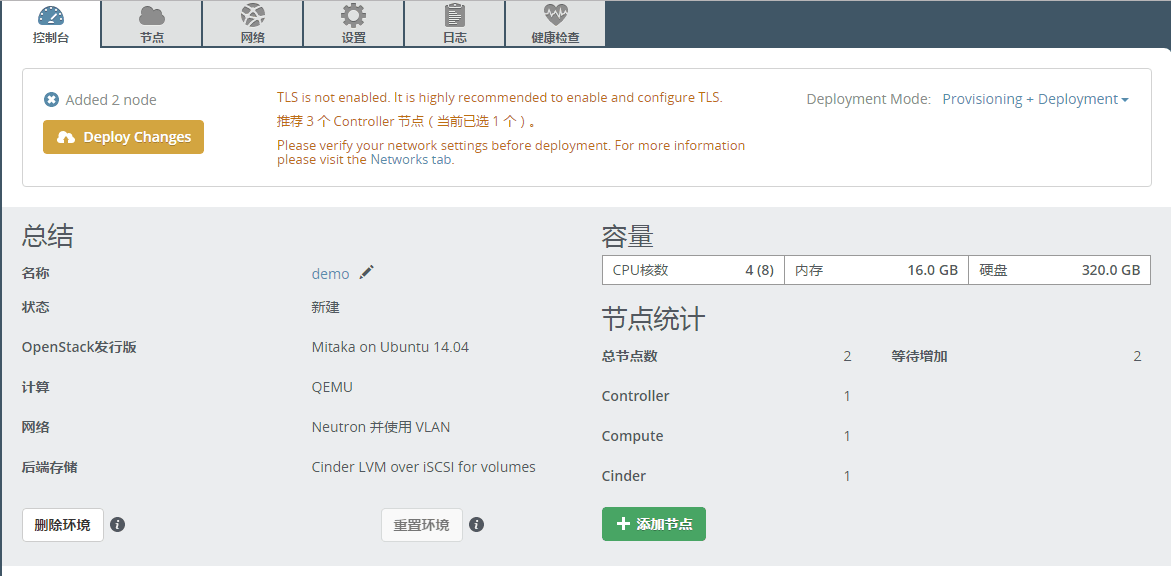Click the Cinder node count row
1171x576 pixels.
(x=727, y=476)
